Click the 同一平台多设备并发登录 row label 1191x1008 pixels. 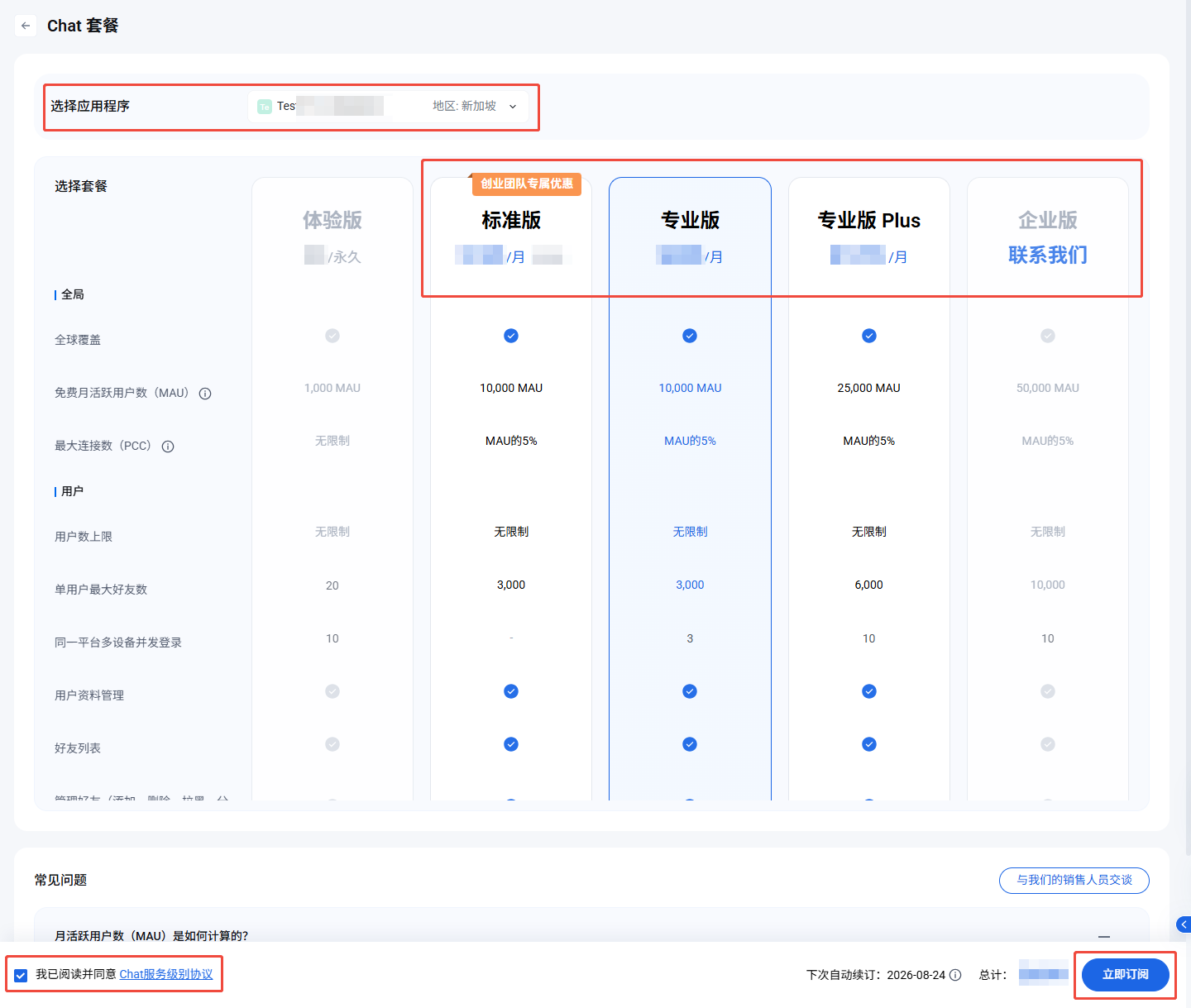pos(118,643)
